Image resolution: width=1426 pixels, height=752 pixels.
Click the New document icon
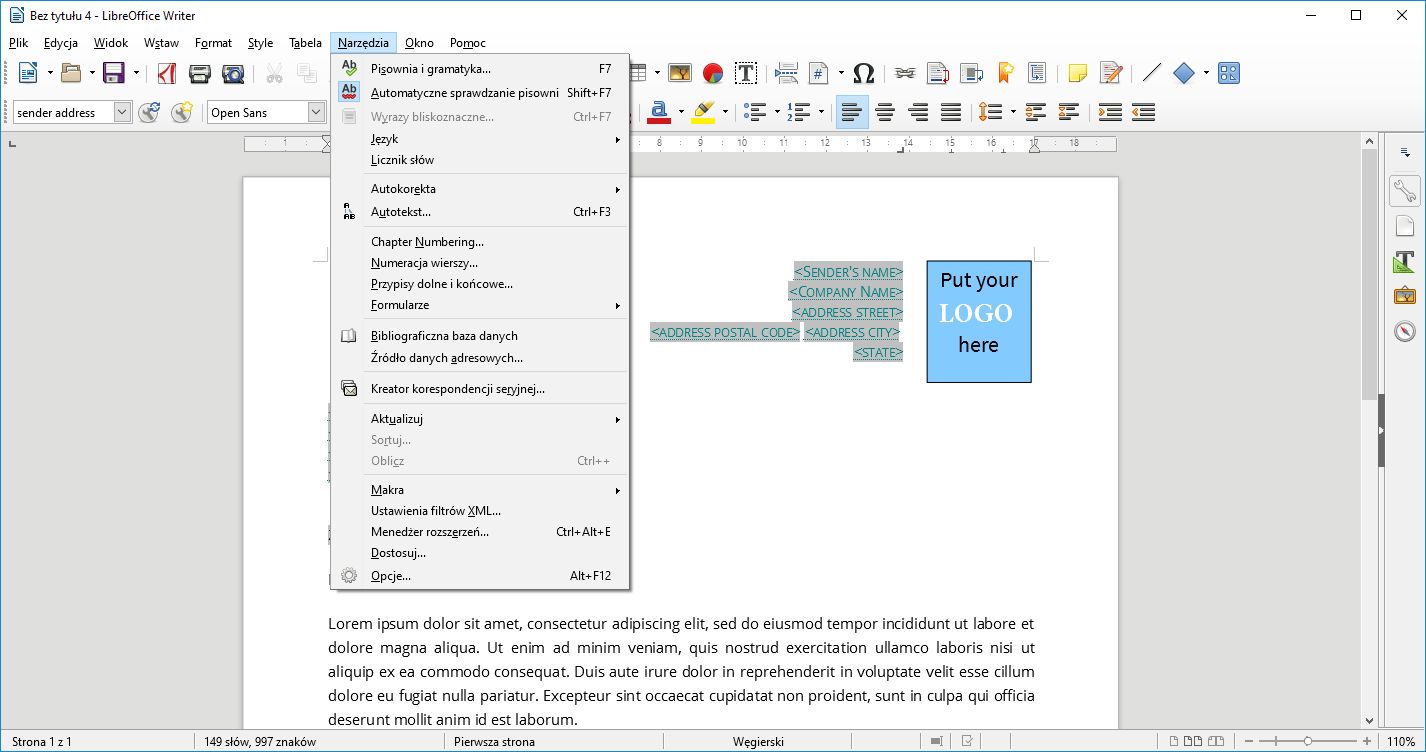pos(27,73)
